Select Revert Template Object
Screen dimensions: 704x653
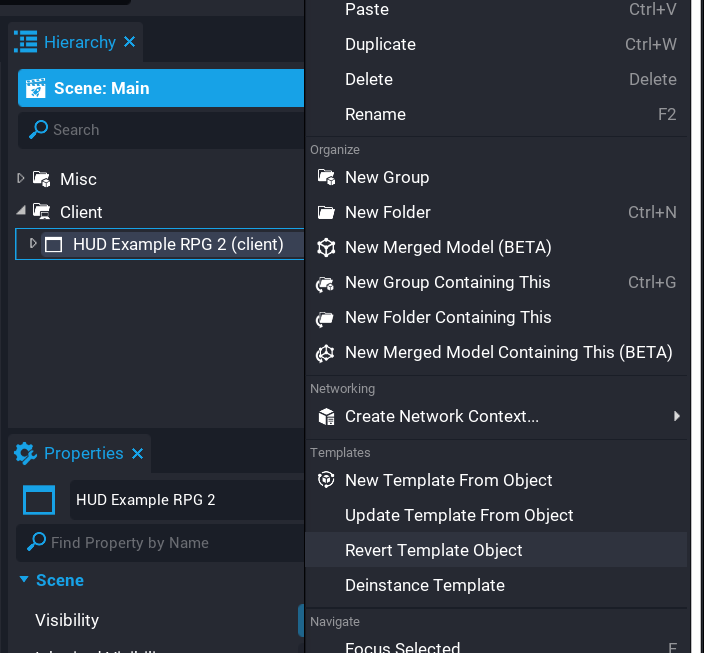point(433,550)
